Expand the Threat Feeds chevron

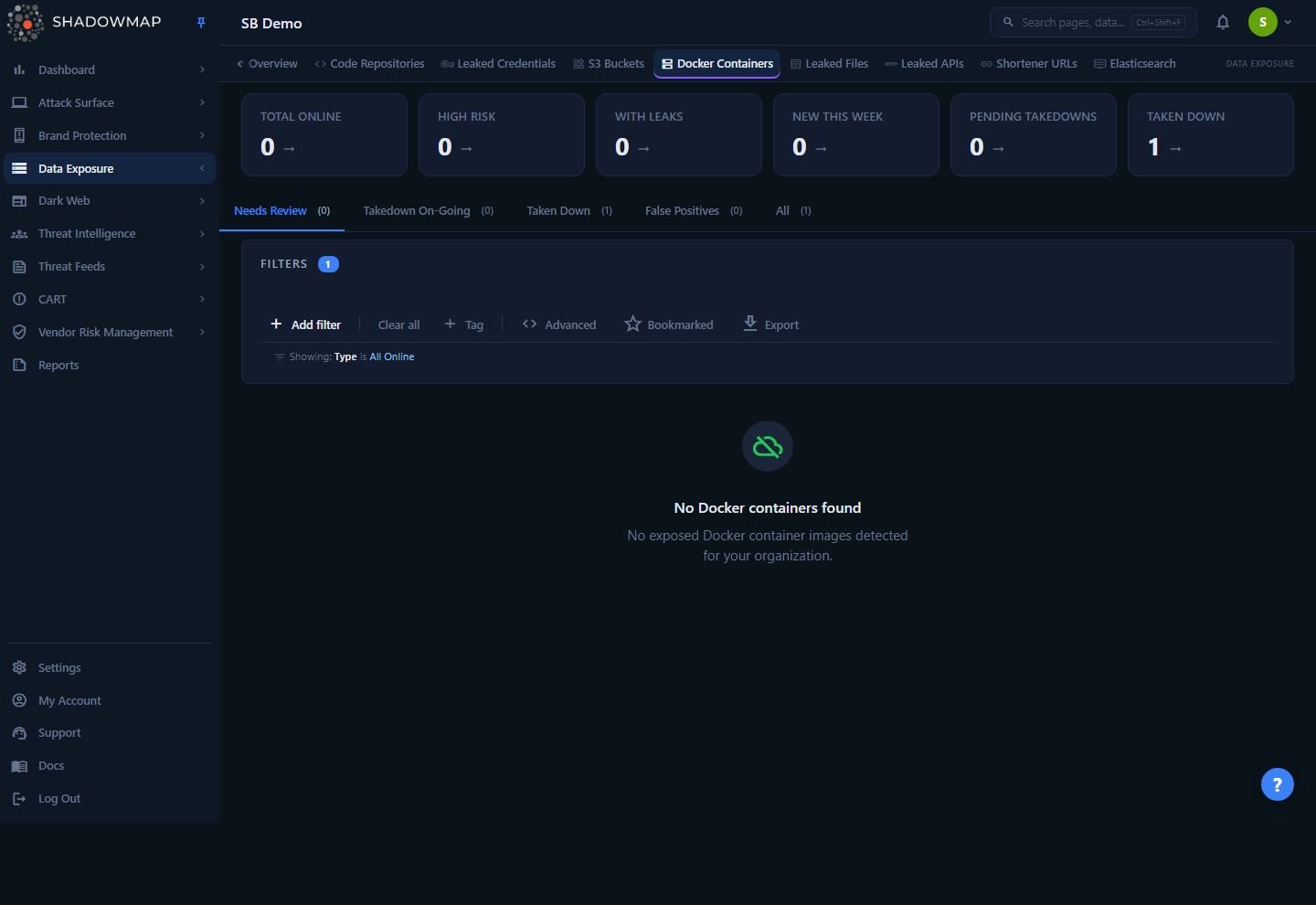click(x=202, y=267)
